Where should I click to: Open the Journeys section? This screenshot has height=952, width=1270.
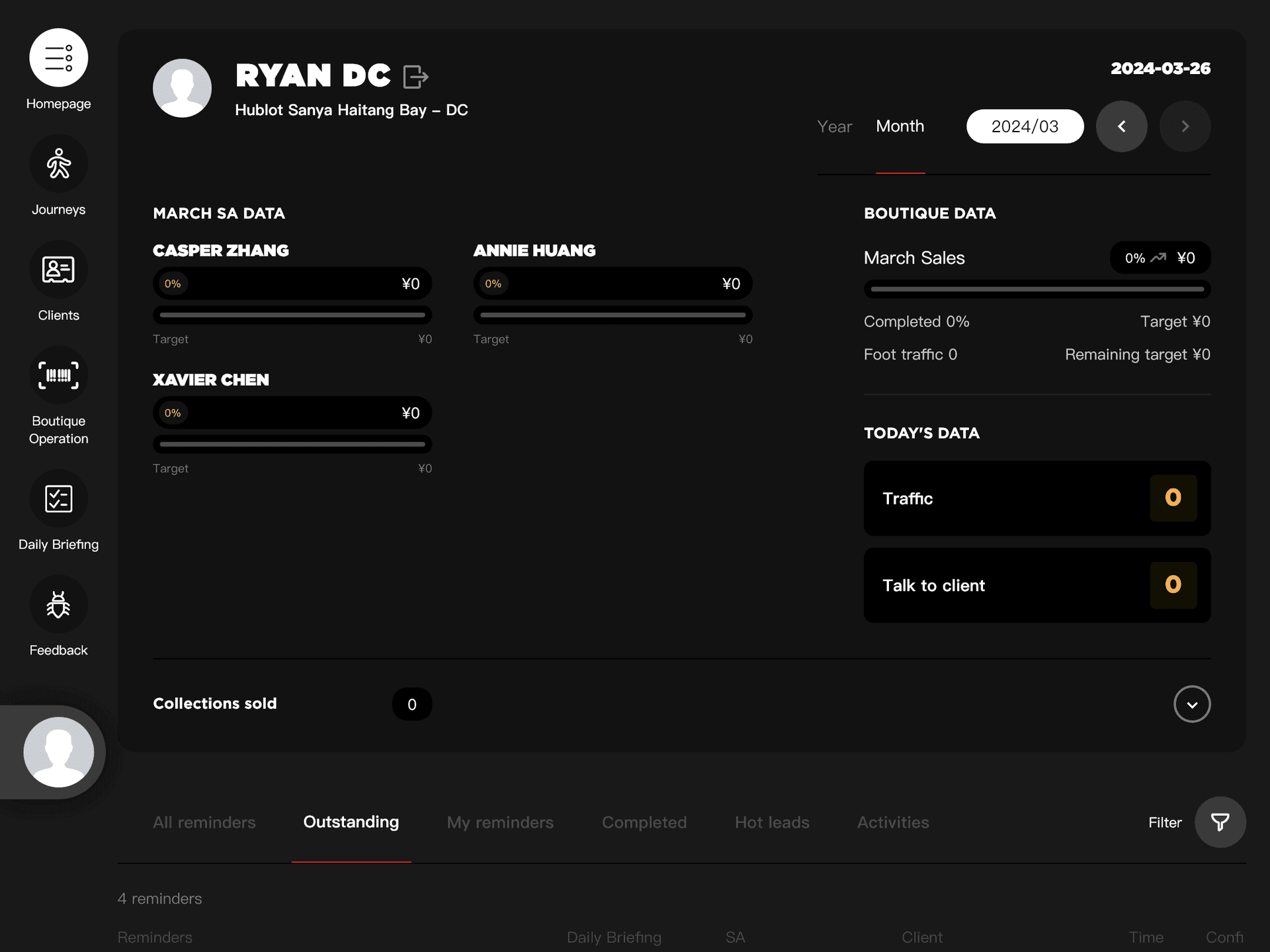tap(58, 164)
